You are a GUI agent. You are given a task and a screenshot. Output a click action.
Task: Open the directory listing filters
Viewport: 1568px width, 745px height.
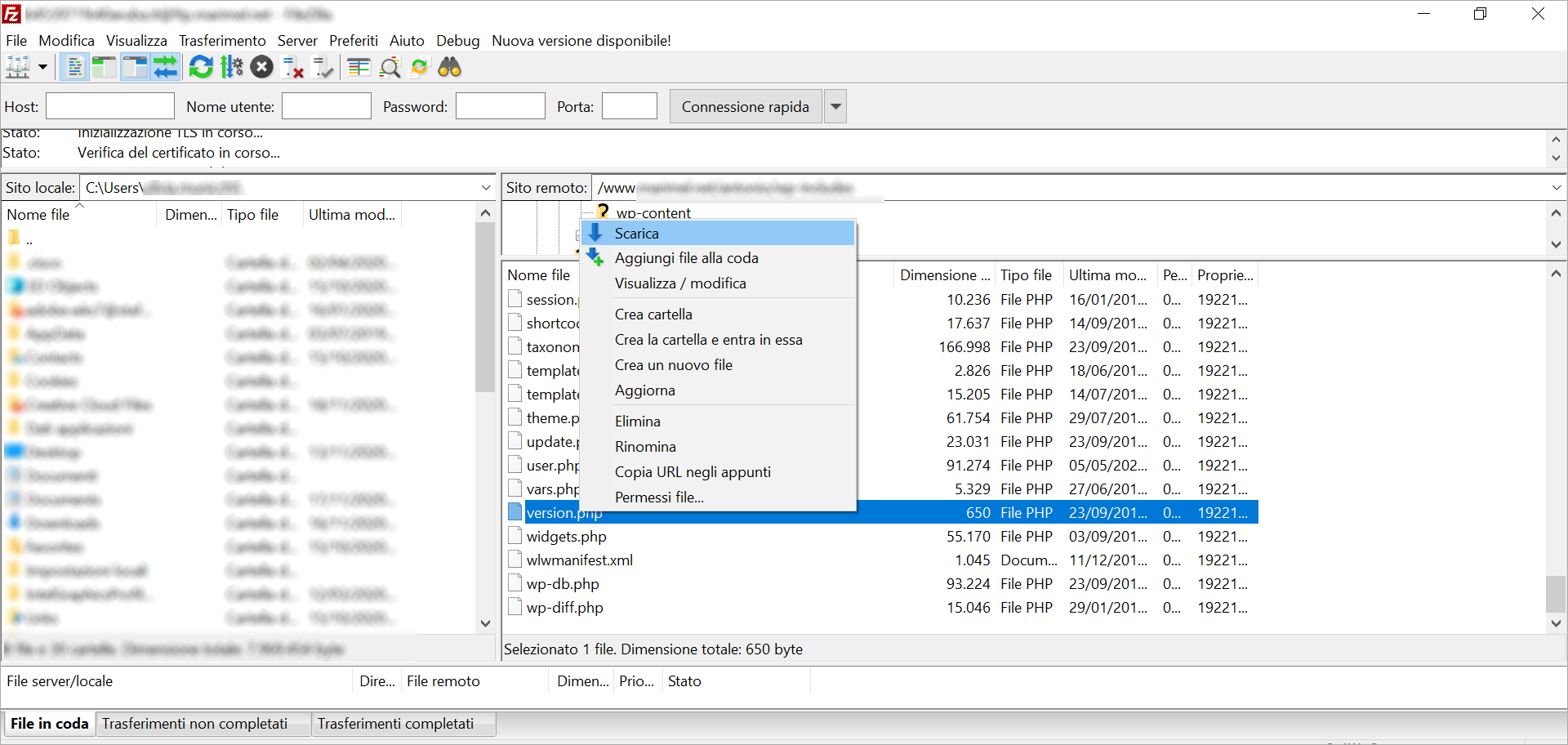pyautogui.click(x=358, y=67)
